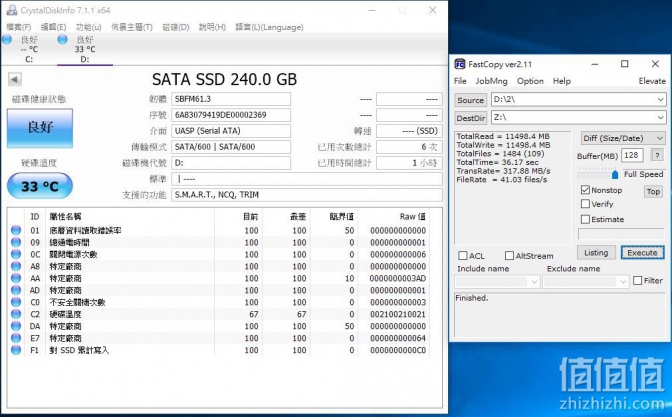Expand the Source path dropdown

click(660, 99)
